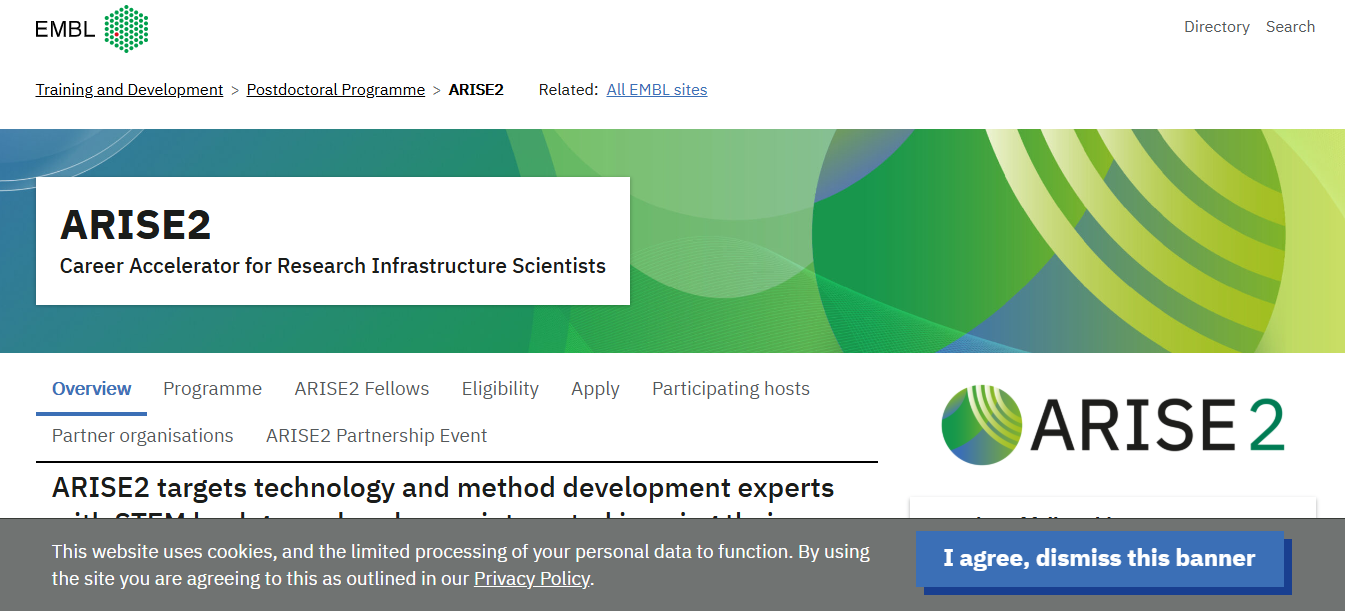This screenshot has height=611, width=1345.
Task: Select the Participating hosts tab
Action: click(x=731, y=389)
